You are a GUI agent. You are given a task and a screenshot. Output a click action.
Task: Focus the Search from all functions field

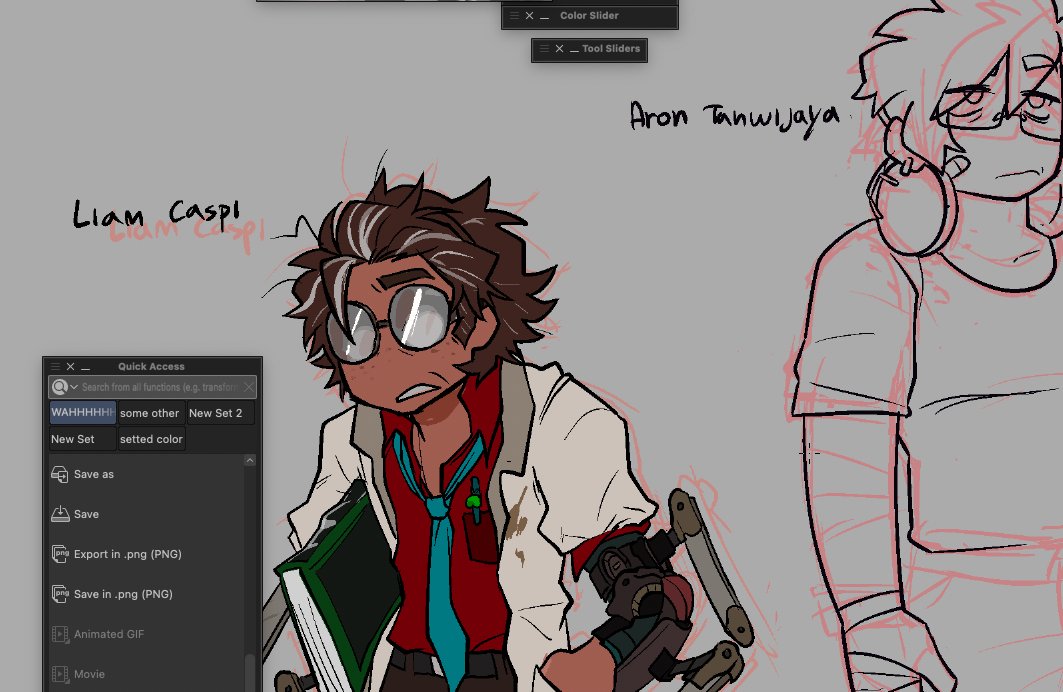point(160,387)
